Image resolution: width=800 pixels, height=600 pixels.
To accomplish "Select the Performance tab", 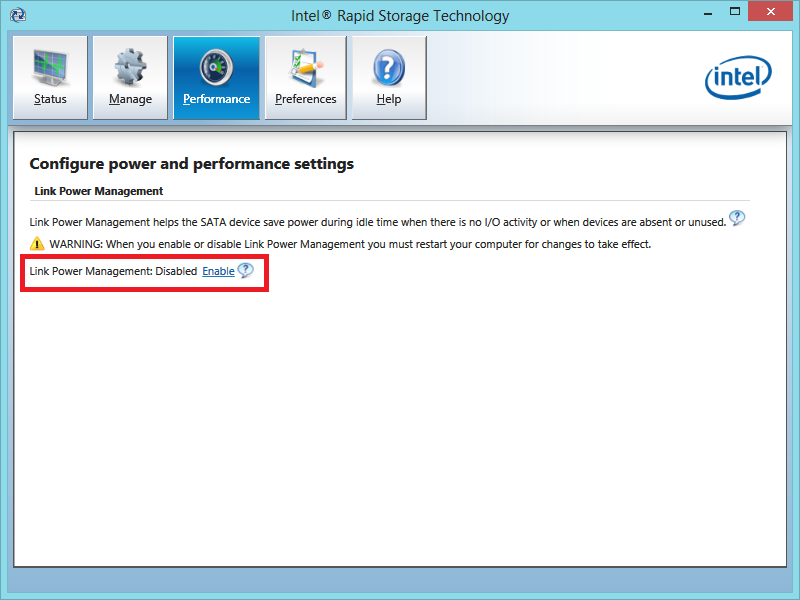I will pyautogui.click(x=216, y=78).
